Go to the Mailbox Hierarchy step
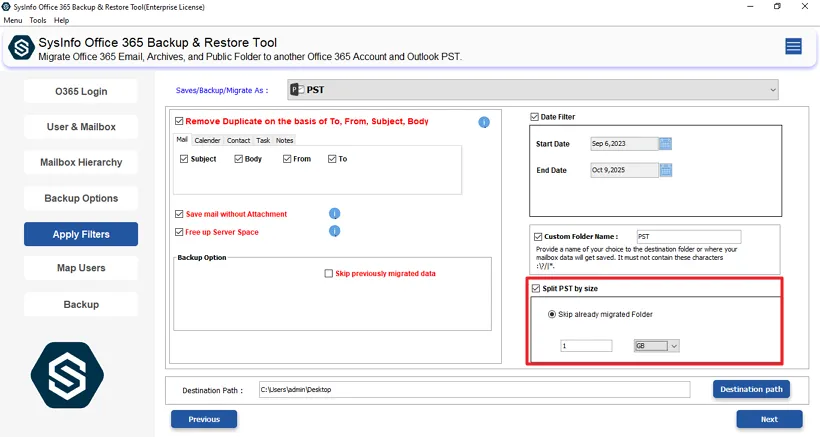This screenshot has width=820, height=437. (x=81, y=162)
